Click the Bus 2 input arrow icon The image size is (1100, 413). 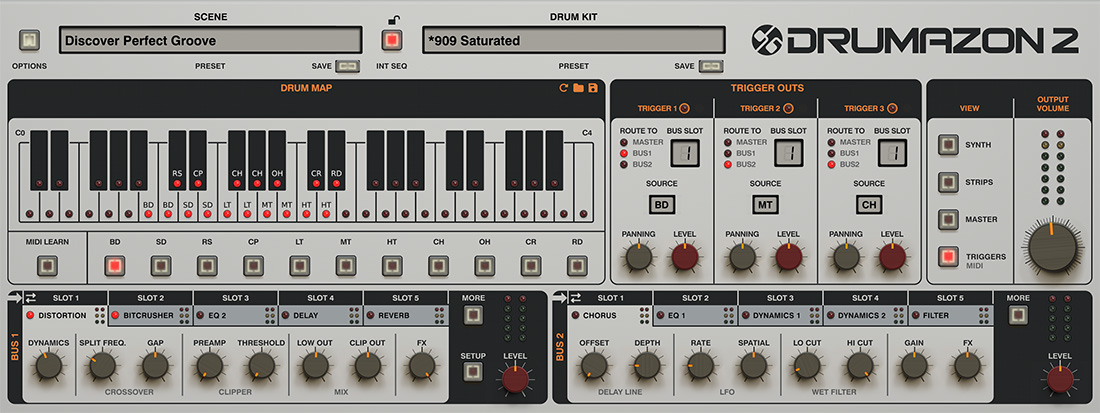coord(560,298)
